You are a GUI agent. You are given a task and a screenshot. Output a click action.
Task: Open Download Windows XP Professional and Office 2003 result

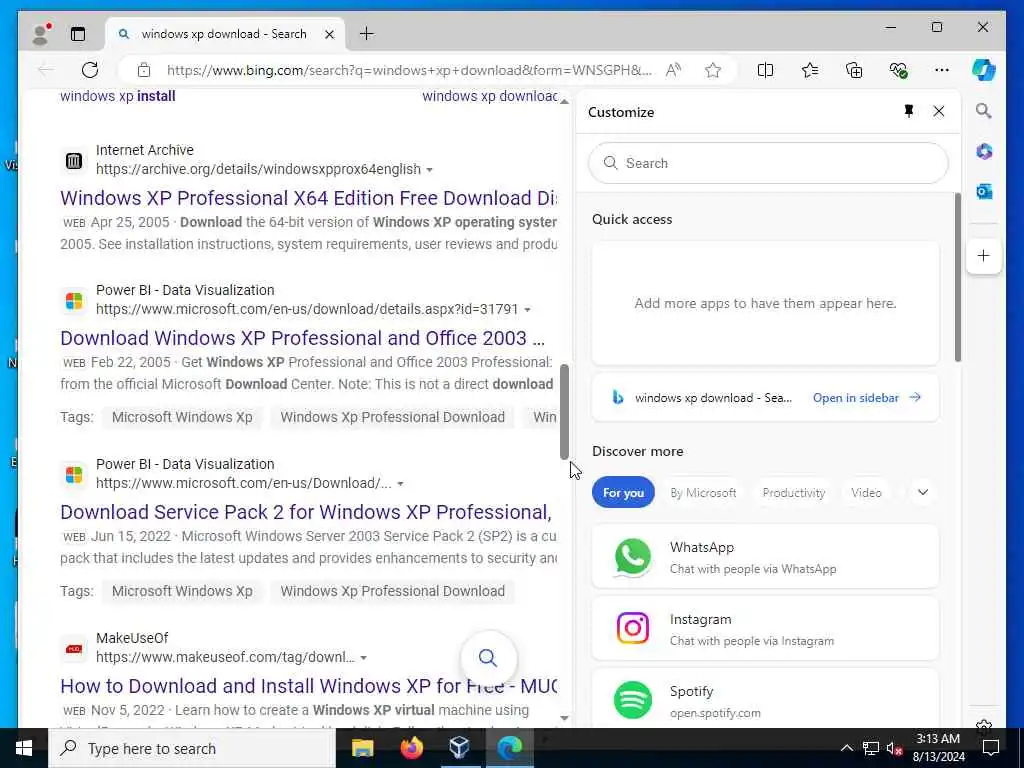(x=302, y=338)
